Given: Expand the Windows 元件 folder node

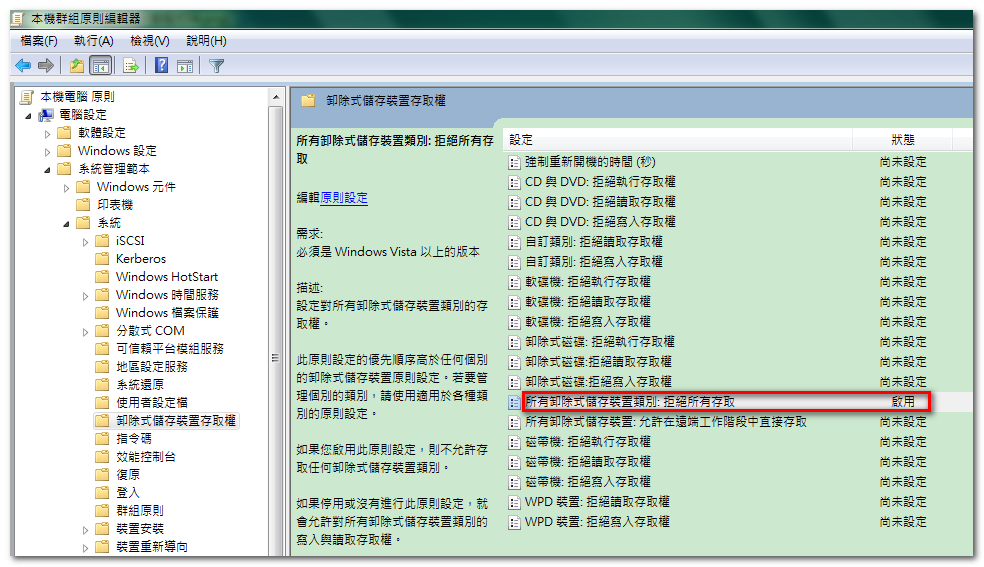Looking at the screenshot, I should click(x=66, y=187).
